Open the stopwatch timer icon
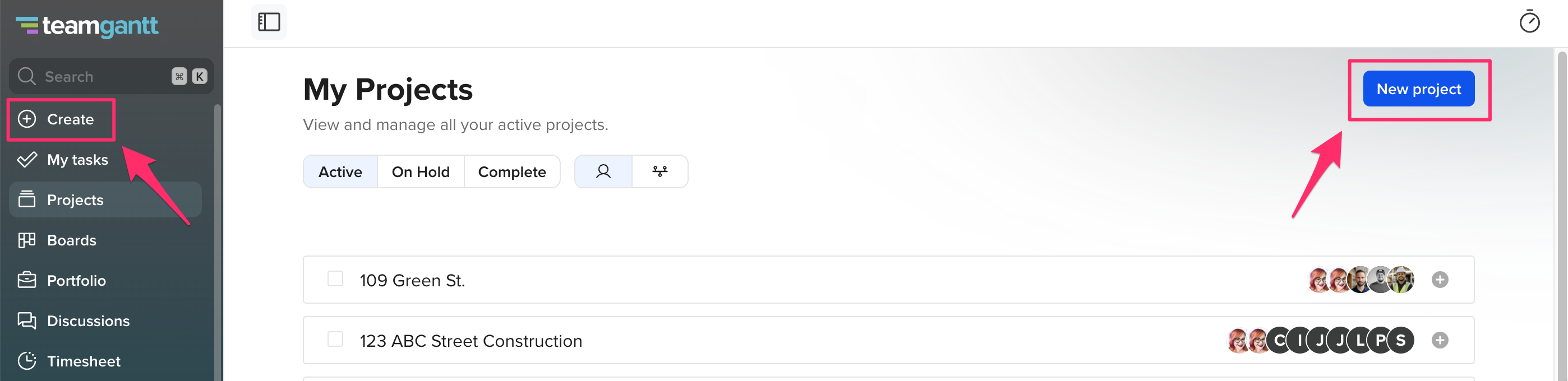Viewport: 1568px width, 381px height. (x=1528, y=22)
